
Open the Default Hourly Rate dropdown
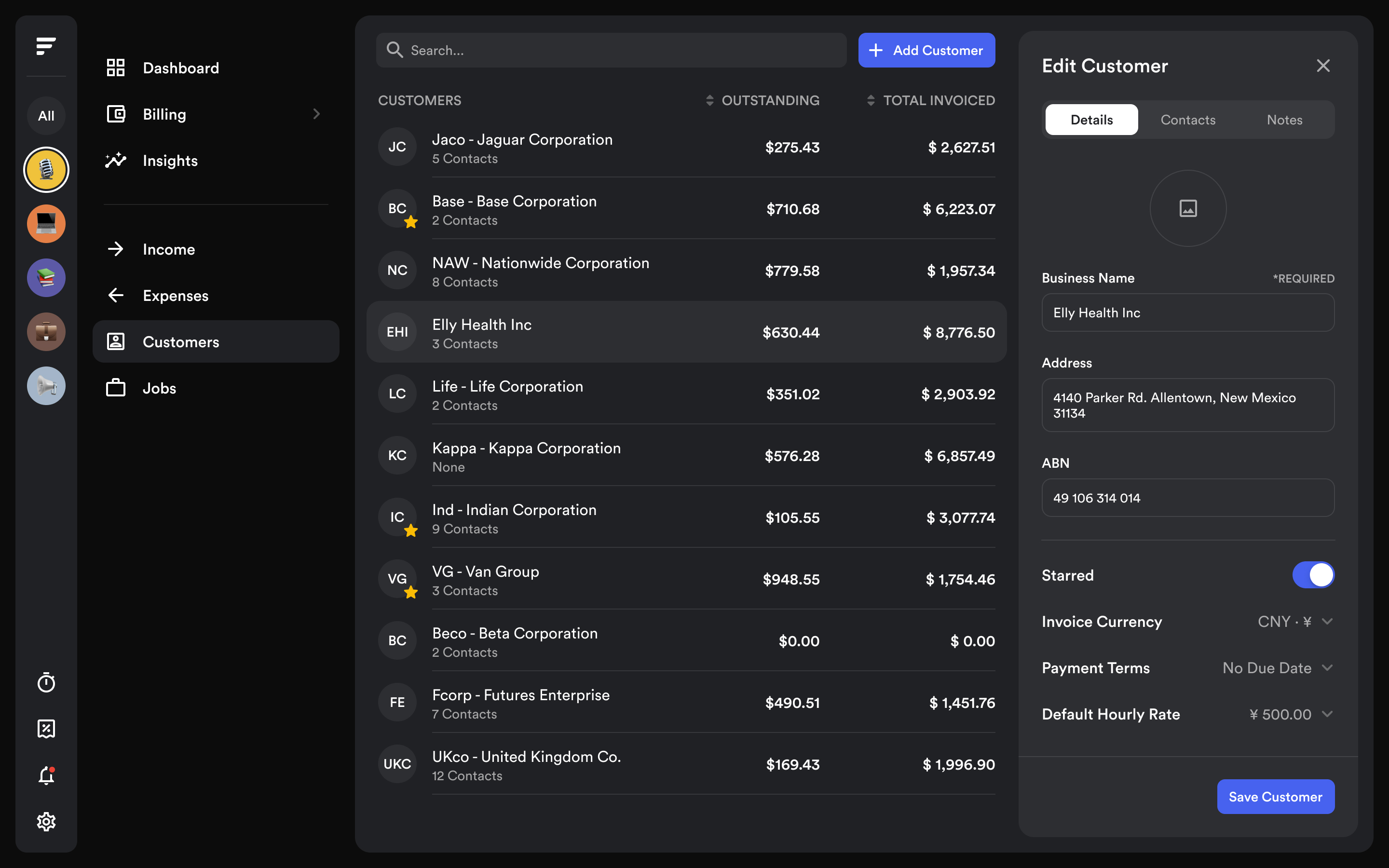(1291, 714)
